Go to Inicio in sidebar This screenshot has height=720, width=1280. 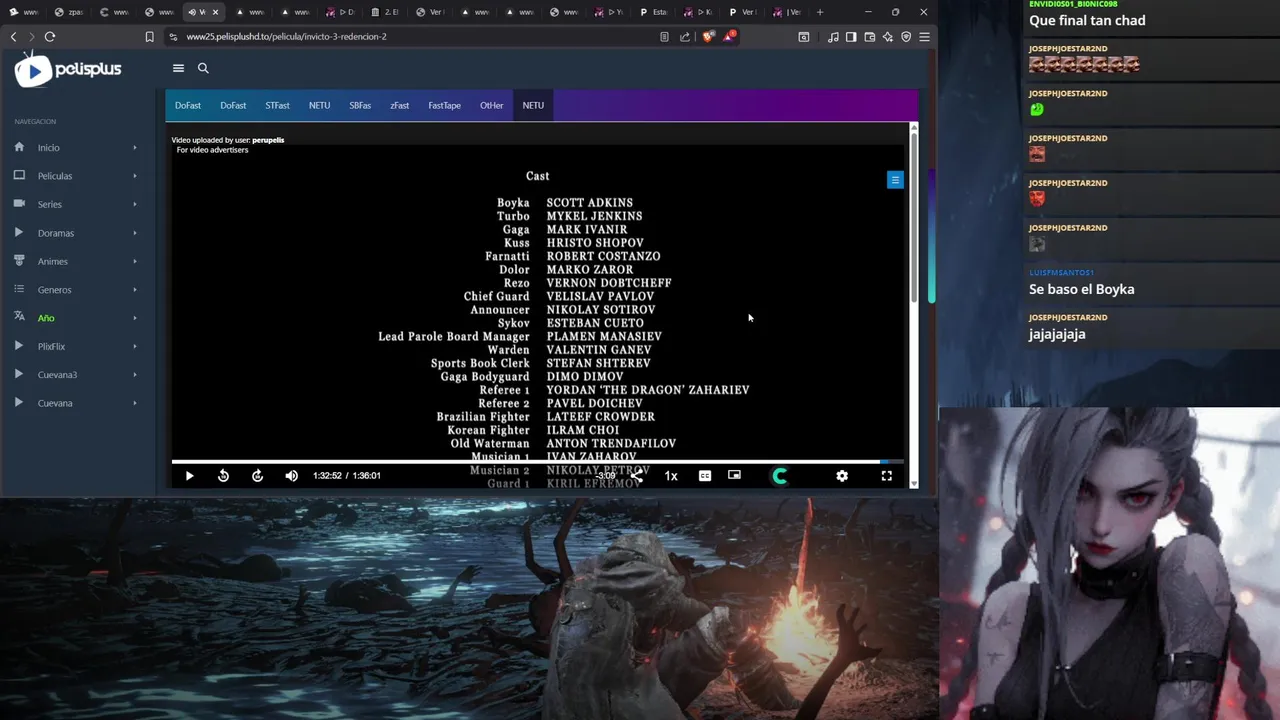[x=49, y=148]
